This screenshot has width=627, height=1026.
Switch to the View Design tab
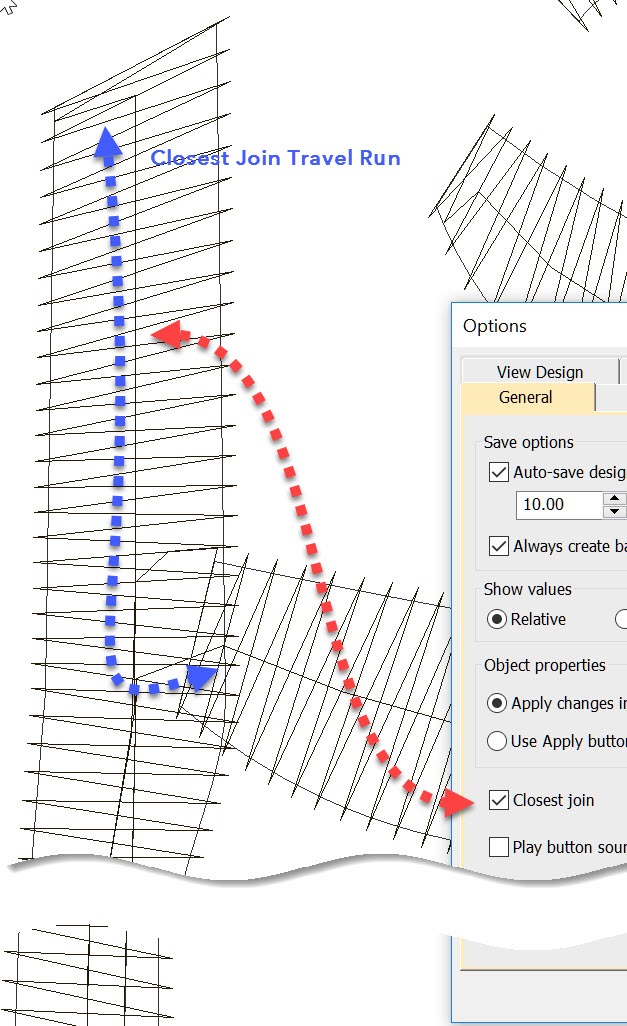tap(539, 372)
